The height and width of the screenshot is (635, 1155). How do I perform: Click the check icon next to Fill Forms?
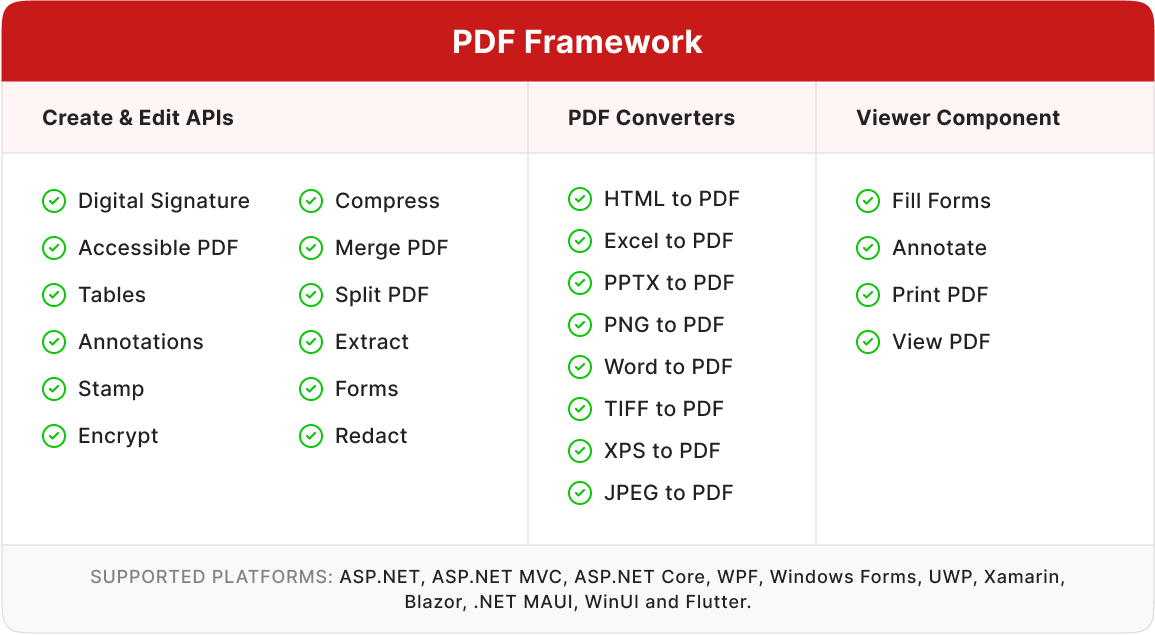tap(868, 201)
